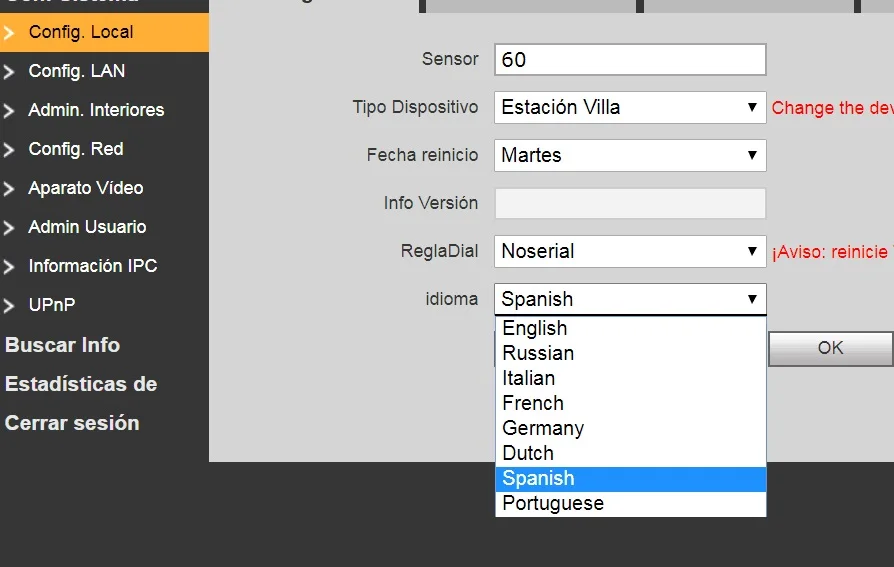This screenshot has width=894, height=567.
Task: Click the chevron icon beside Admin Usuario
Action: (x=9, y=227)
